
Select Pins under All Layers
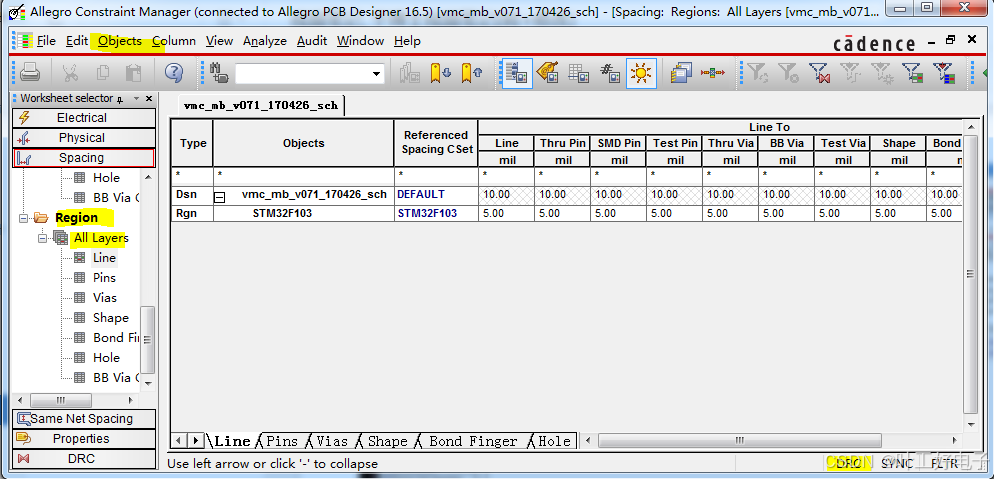click(104, 278)
